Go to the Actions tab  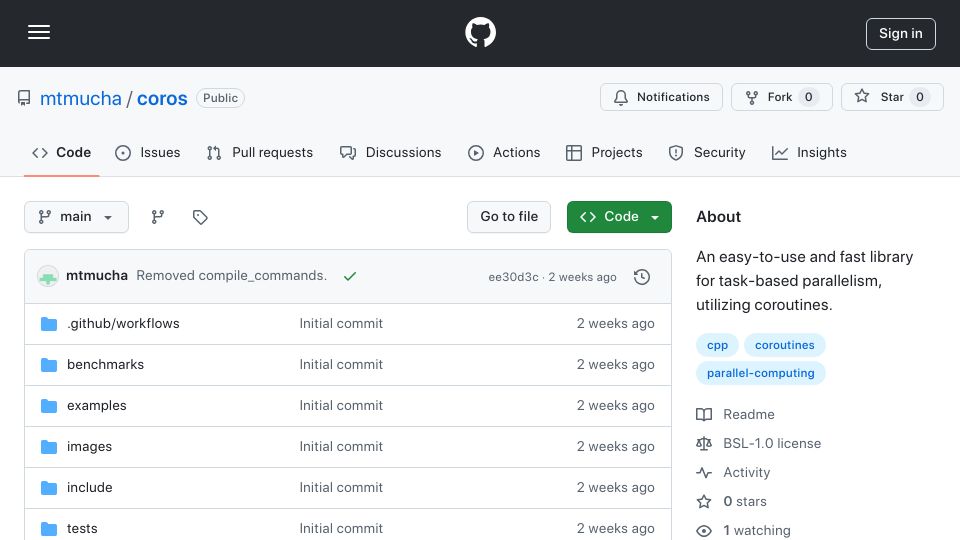[504, 152]
